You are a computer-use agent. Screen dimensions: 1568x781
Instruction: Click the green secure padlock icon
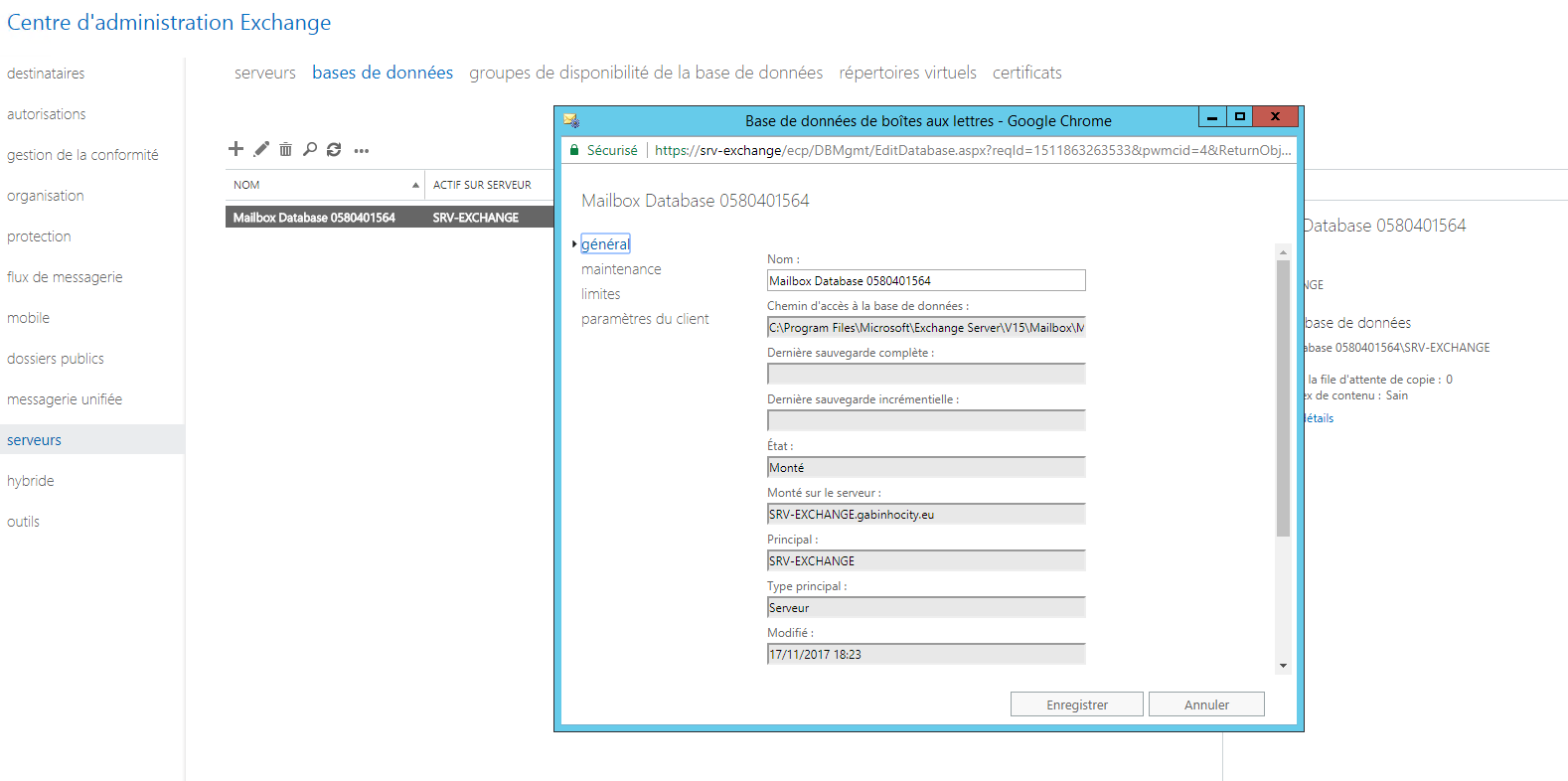click(573, 150)
